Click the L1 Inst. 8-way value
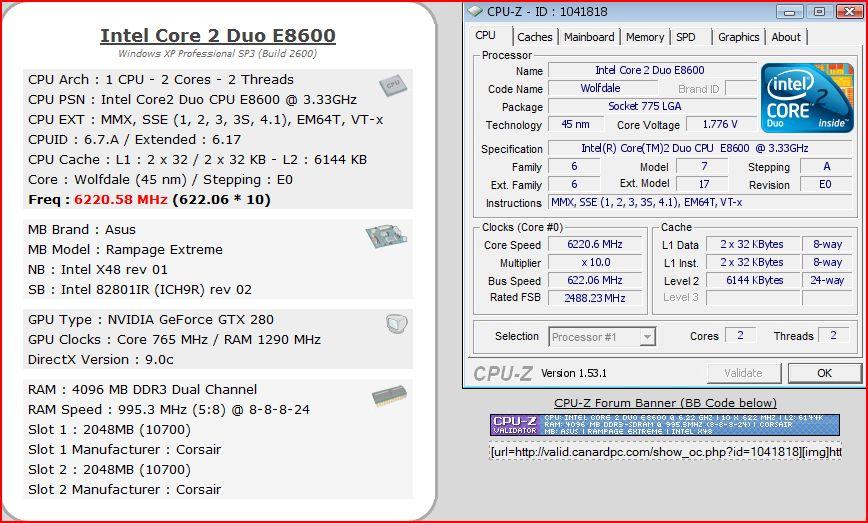 [x=827, y=262]
